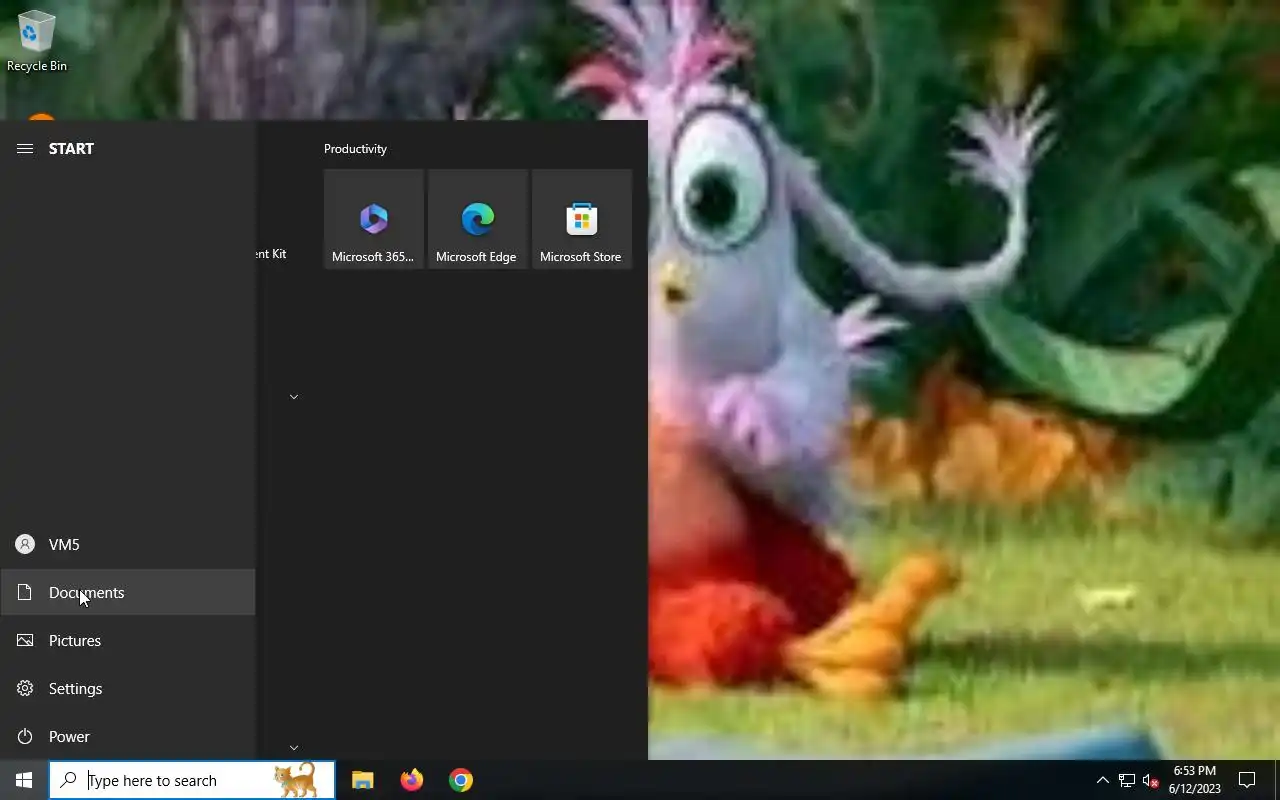The image size is (1280, 800).
Task: Click the Windows Start button
Action: click(x=24, y=780)
